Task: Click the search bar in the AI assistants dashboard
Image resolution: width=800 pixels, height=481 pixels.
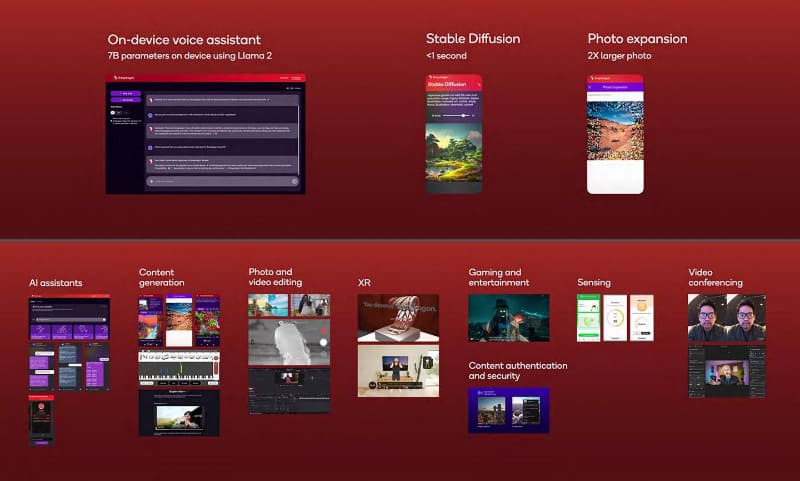Action: pos(69,319)
